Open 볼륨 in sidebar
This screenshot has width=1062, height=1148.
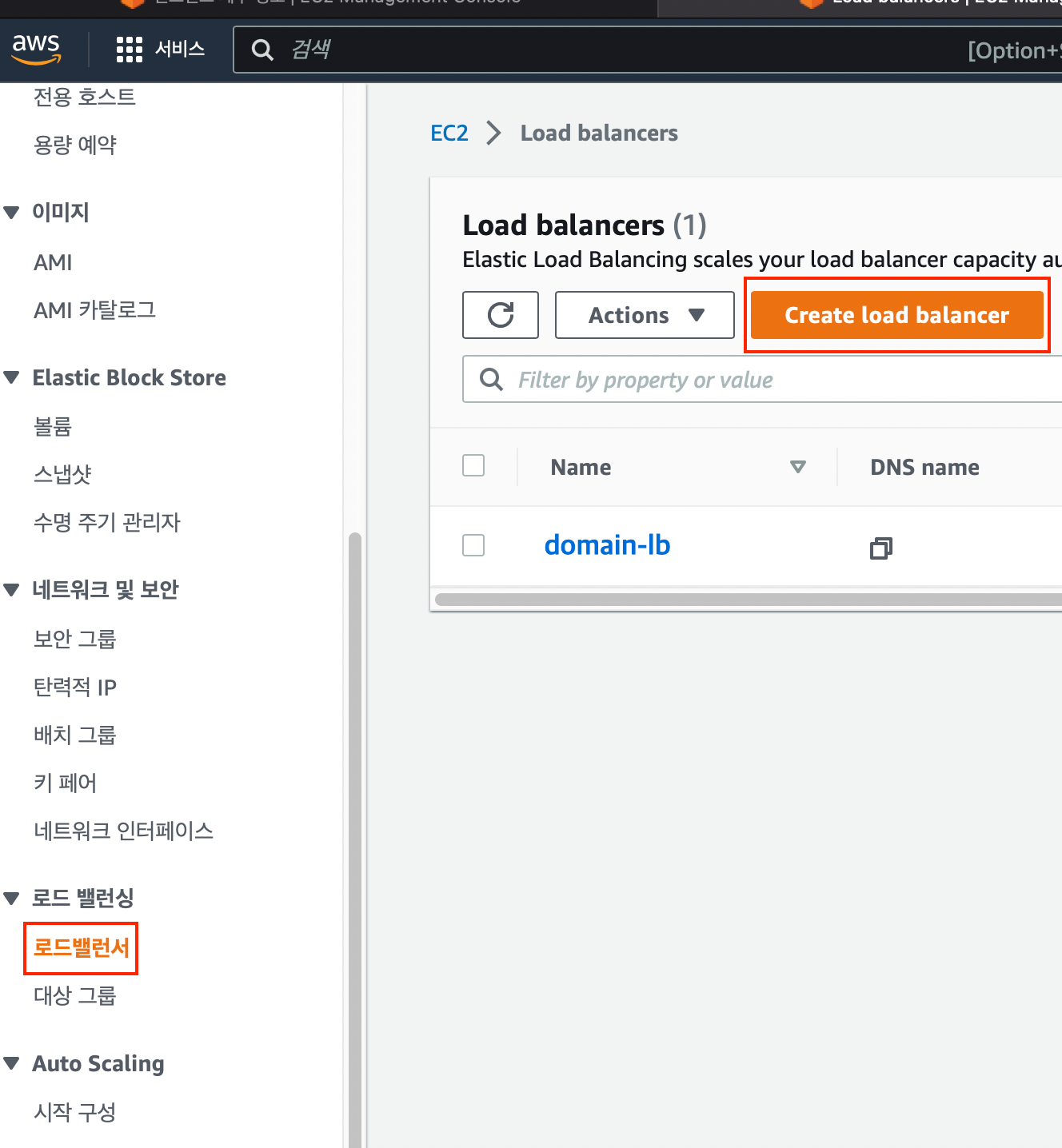53,427
